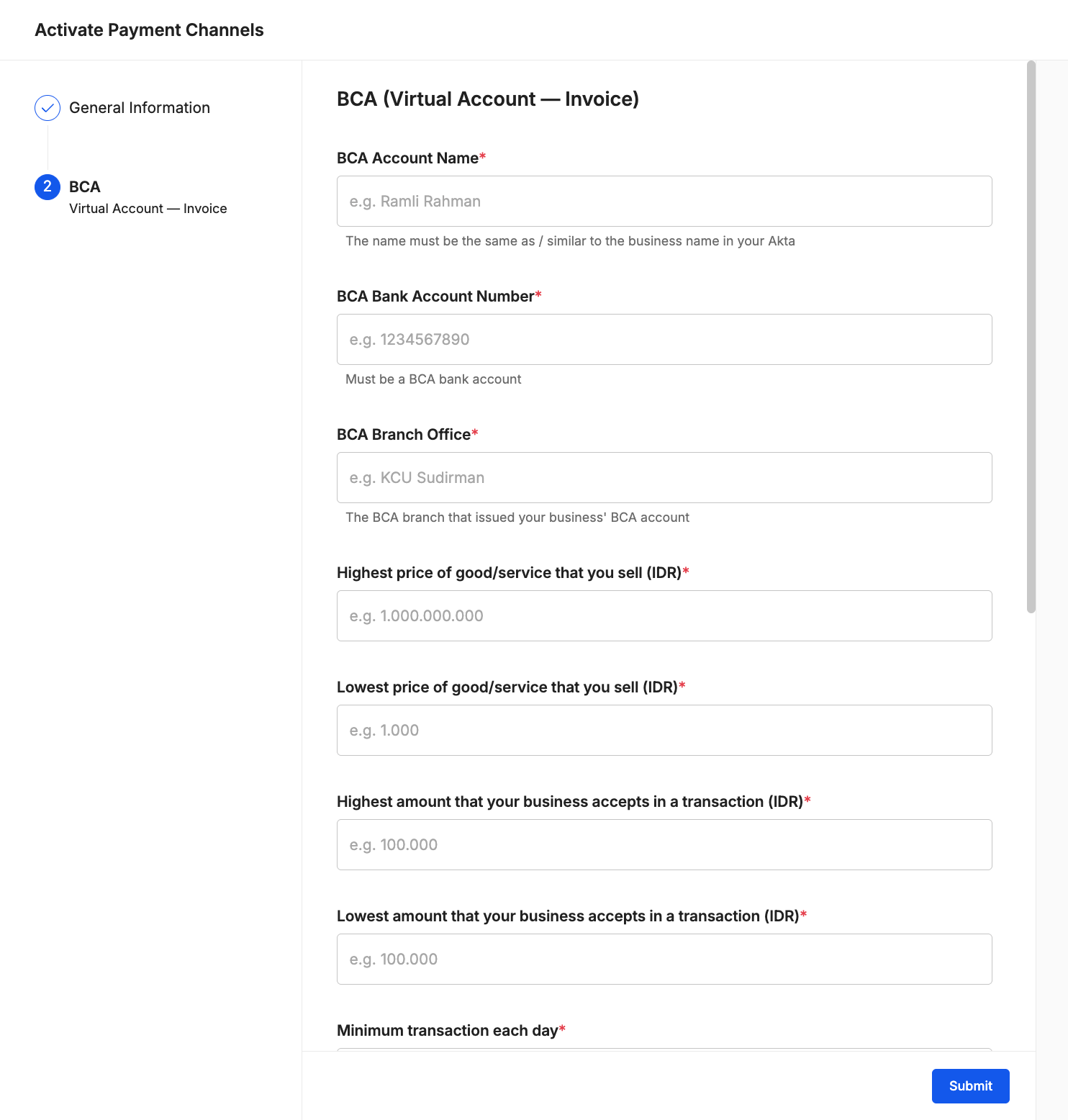Viewport: 1068px width, 1120px height.
Task: Select the blue step 2 circle icon
Action: pyautogui.click(x=47, y=186)
